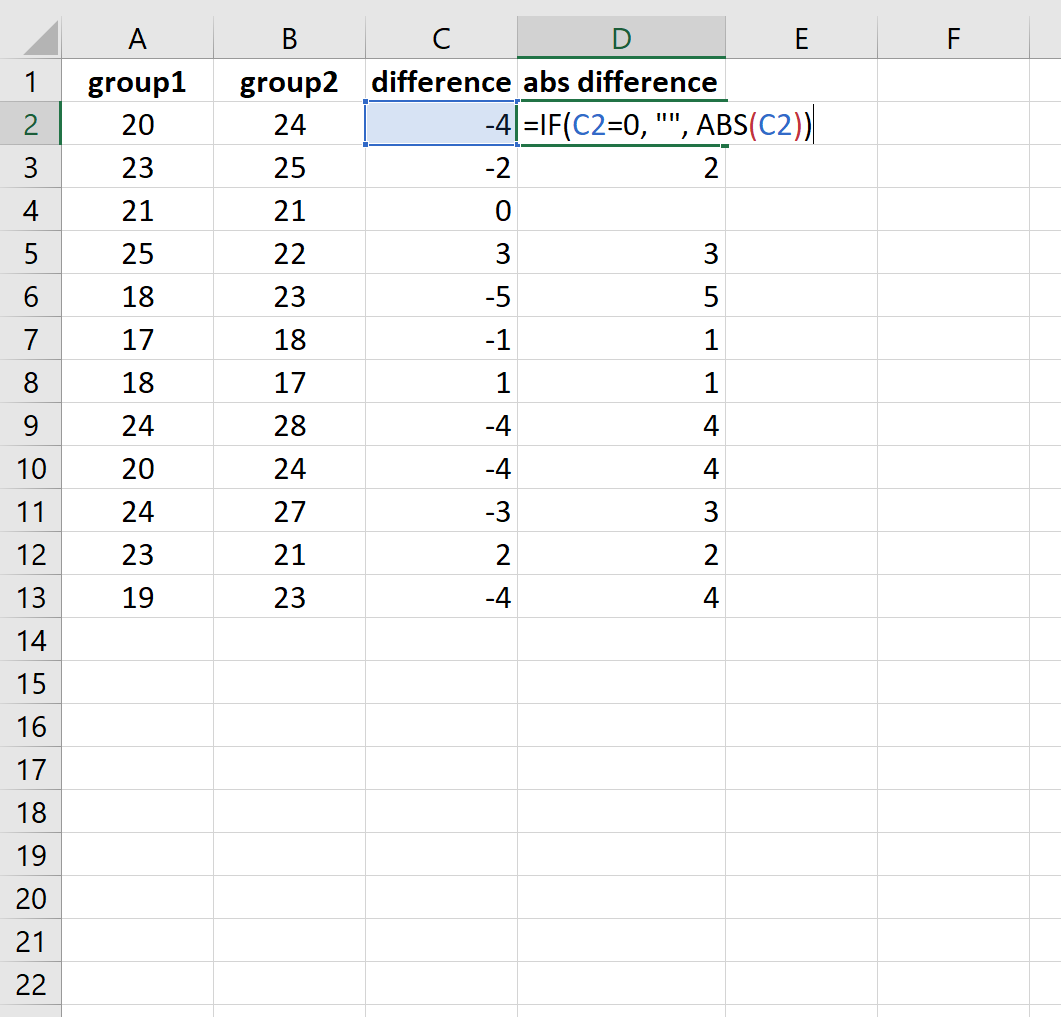The width and height of the screenshot is (1061, 1017).
Task: Click the empty abs difference cell in row 4
Action: click(x=622, y=210)
